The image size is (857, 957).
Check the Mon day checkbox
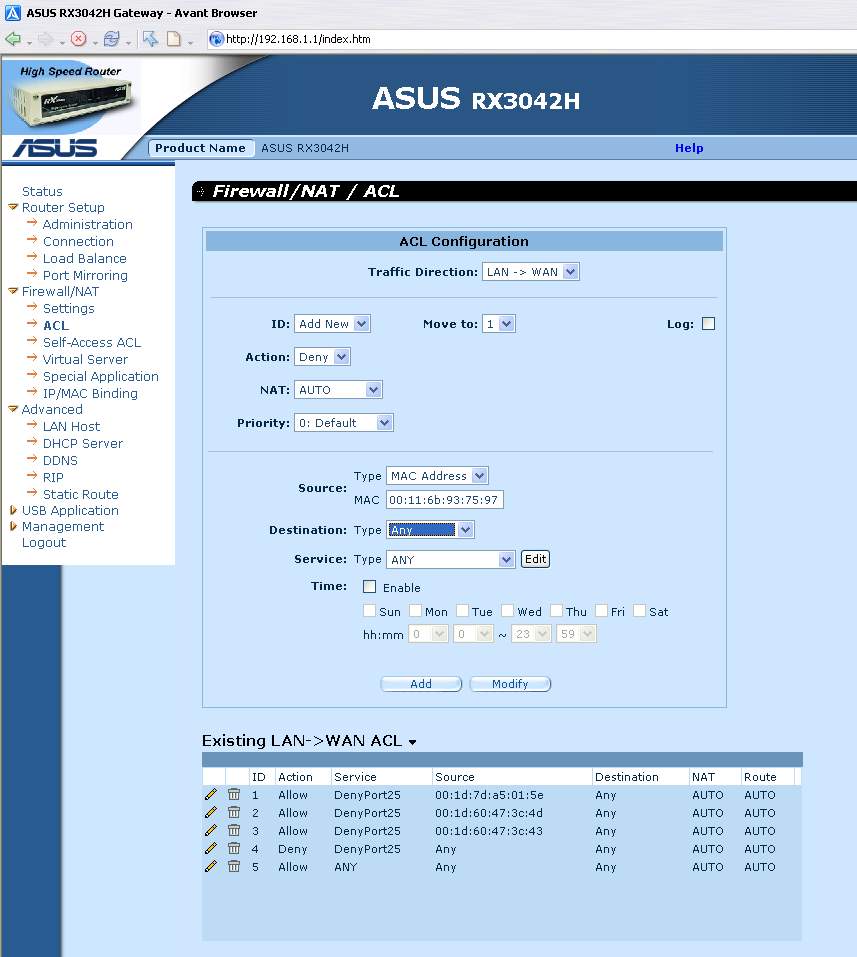pyautogui.click(x=415, y=611)
